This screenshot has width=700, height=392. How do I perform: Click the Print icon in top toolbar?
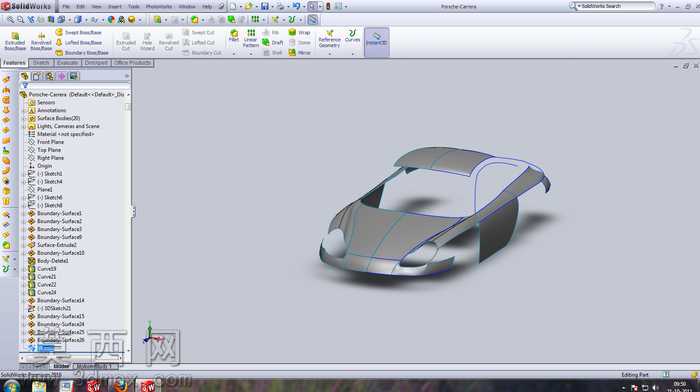(x=280, y=7)
